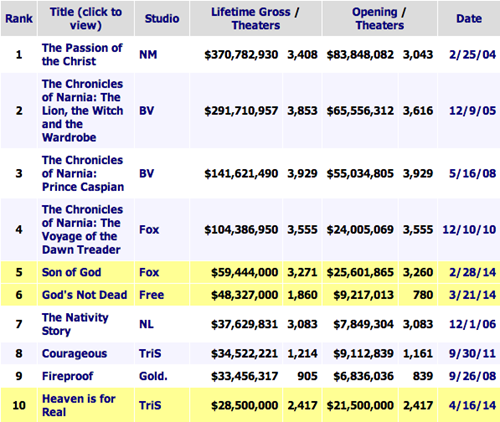This screenshot has width=500, height=422.
Task: Select opening gross $9,217,013
Action: (x=364, y=295)
